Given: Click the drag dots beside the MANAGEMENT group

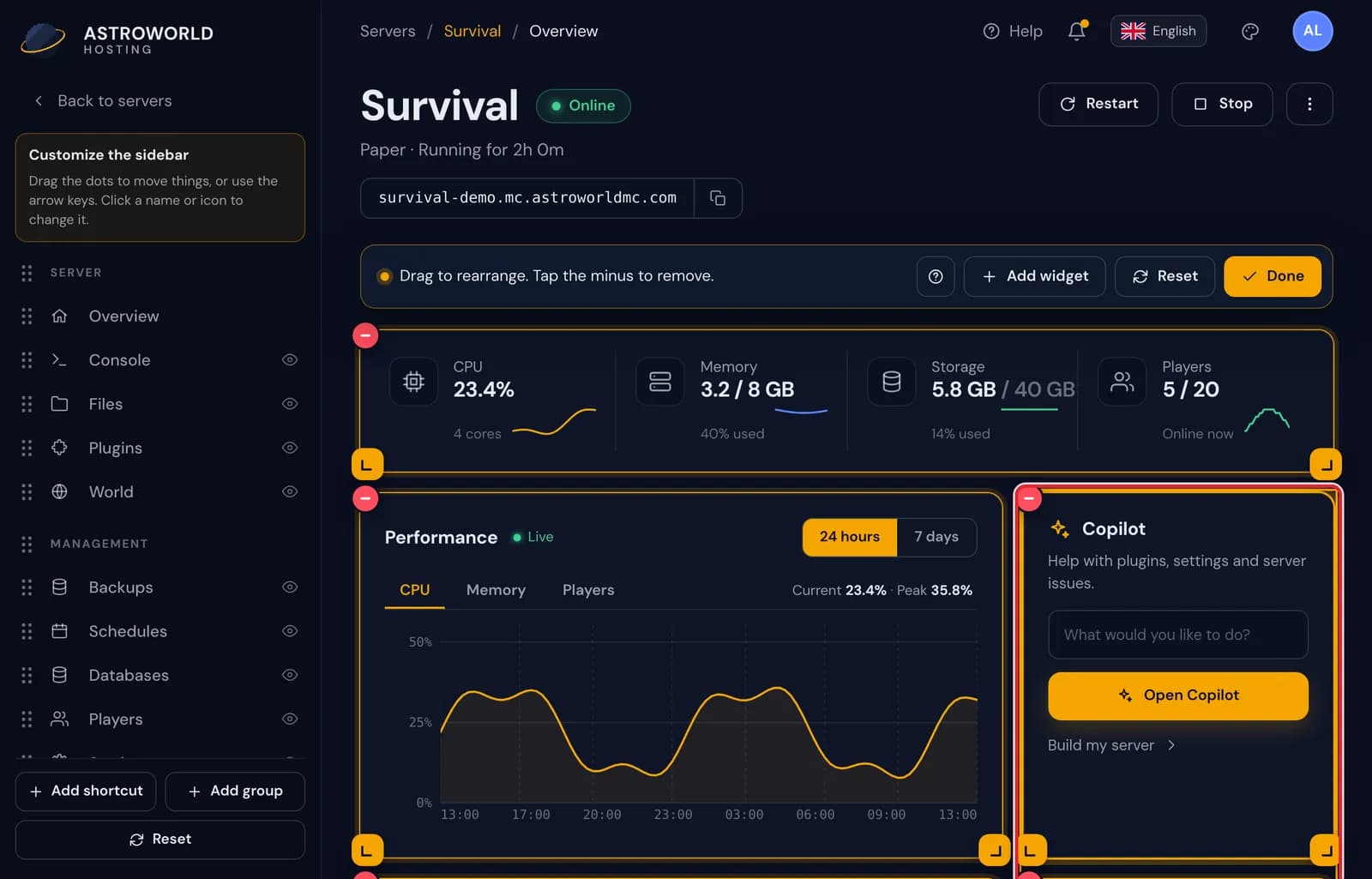Looking at the screenshot, I should [x=27, y=544].
